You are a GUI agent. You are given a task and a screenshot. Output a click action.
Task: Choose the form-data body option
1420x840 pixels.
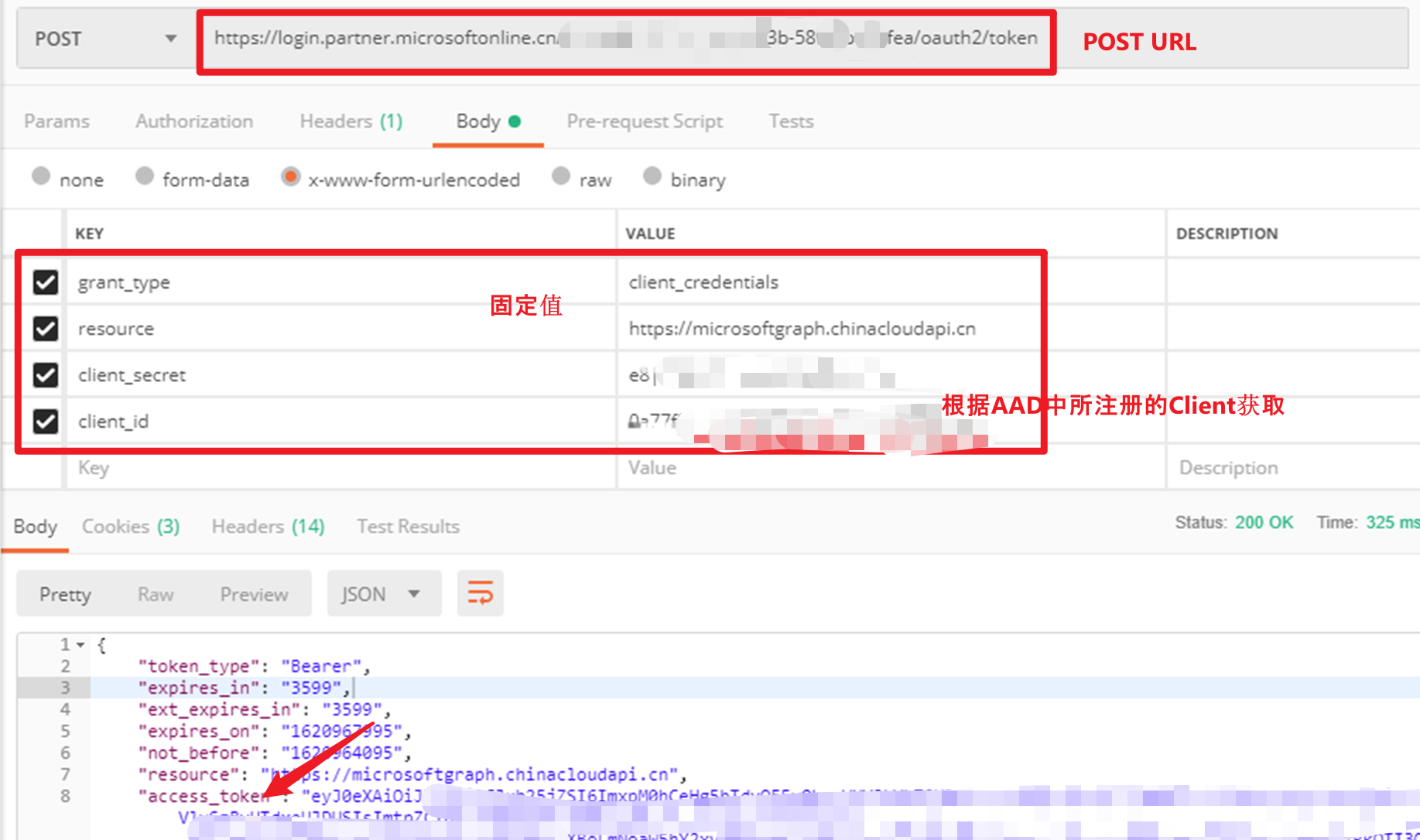[145, 177]
